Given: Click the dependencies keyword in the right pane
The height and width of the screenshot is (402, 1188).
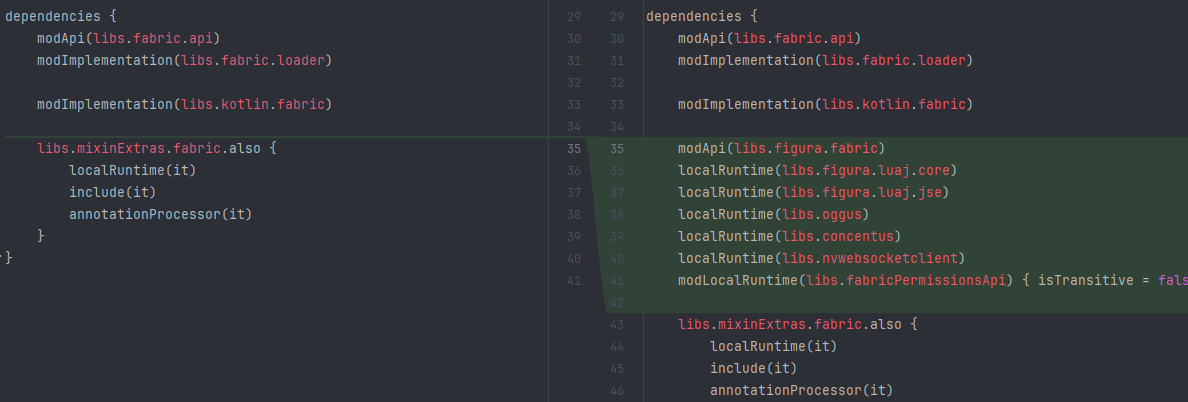Looking at the screenshot, I should click(x=693, y=17).
